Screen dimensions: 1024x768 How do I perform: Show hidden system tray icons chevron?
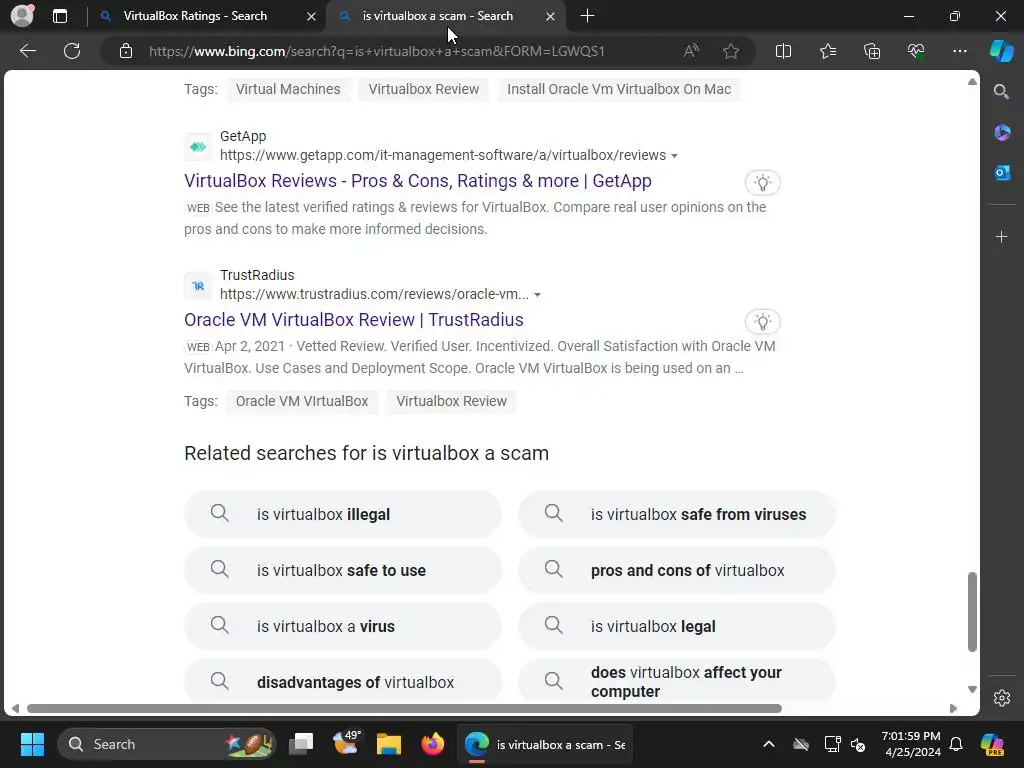point(769,744)
